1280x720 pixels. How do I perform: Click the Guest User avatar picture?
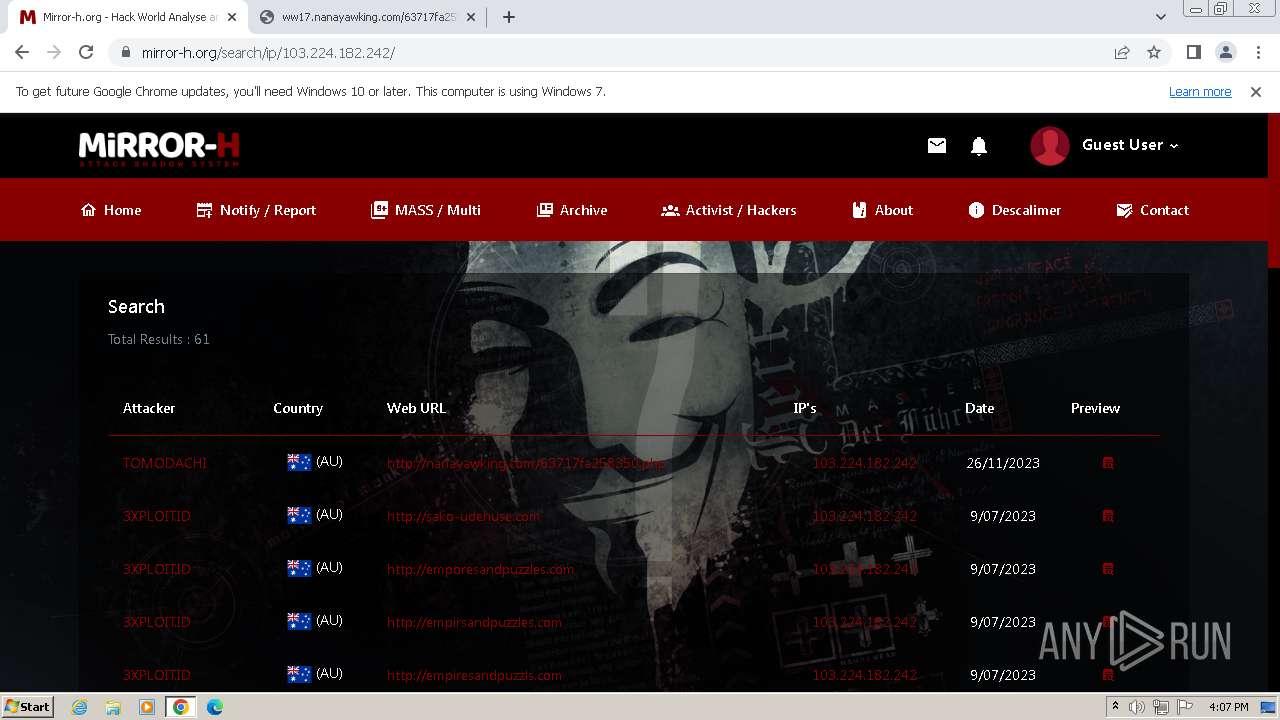[x=1050, y=146]
